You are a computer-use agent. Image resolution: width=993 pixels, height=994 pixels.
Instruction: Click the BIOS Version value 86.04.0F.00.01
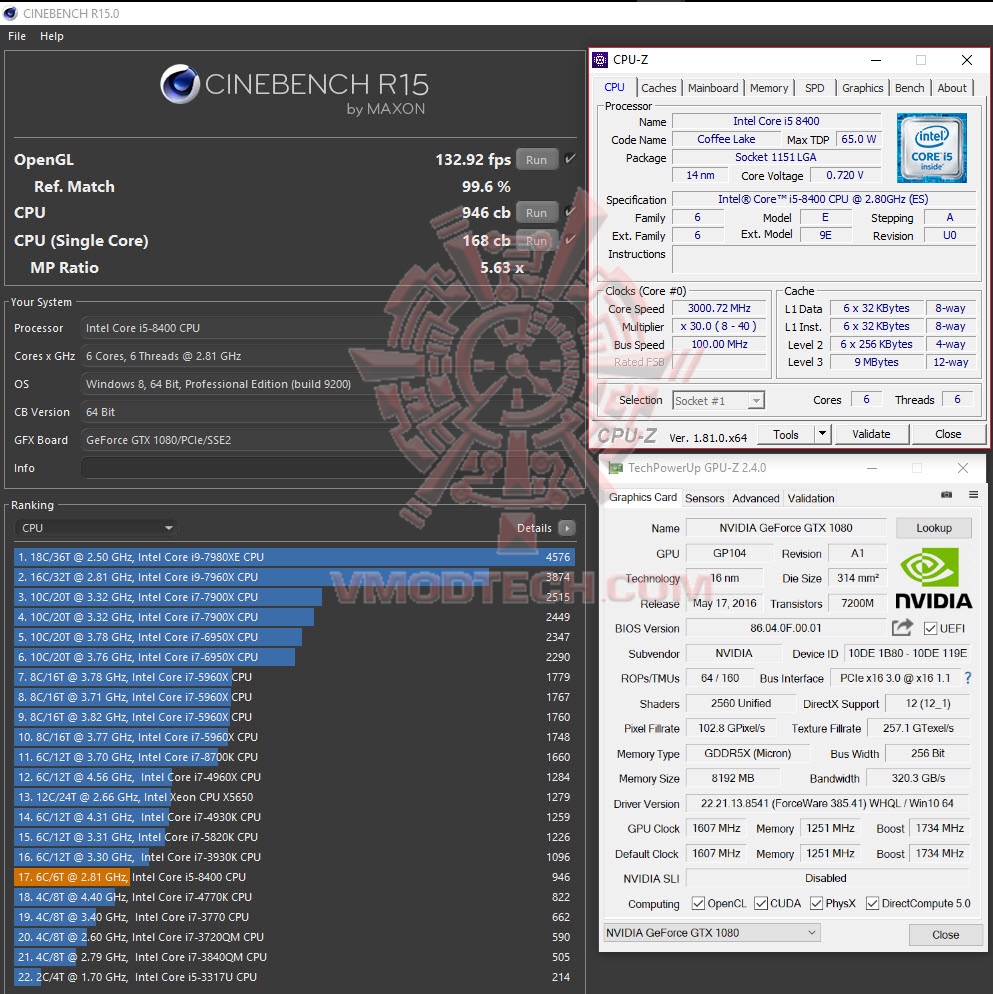(x=786, y=628)
